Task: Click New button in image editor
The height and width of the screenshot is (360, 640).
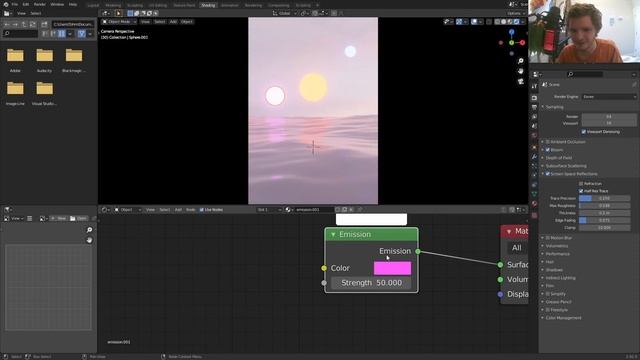Action: coord(59,218)
